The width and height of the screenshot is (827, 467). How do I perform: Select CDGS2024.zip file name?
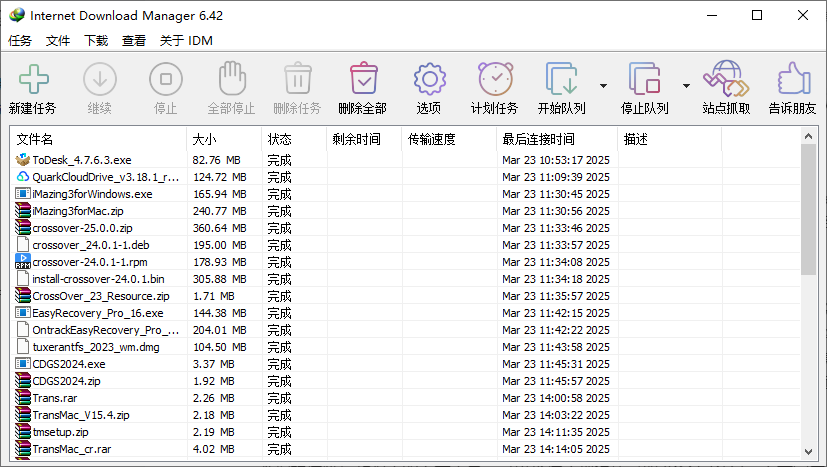click(66, 380)
